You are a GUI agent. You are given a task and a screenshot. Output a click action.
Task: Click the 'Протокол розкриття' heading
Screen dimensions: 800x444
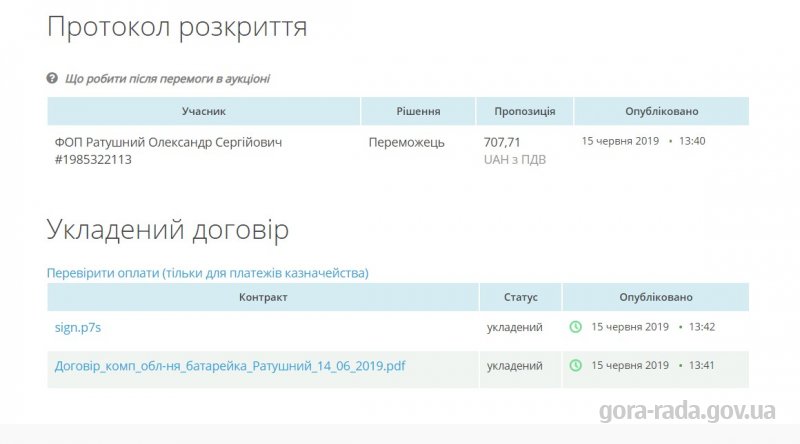click(x=177, y=27)
